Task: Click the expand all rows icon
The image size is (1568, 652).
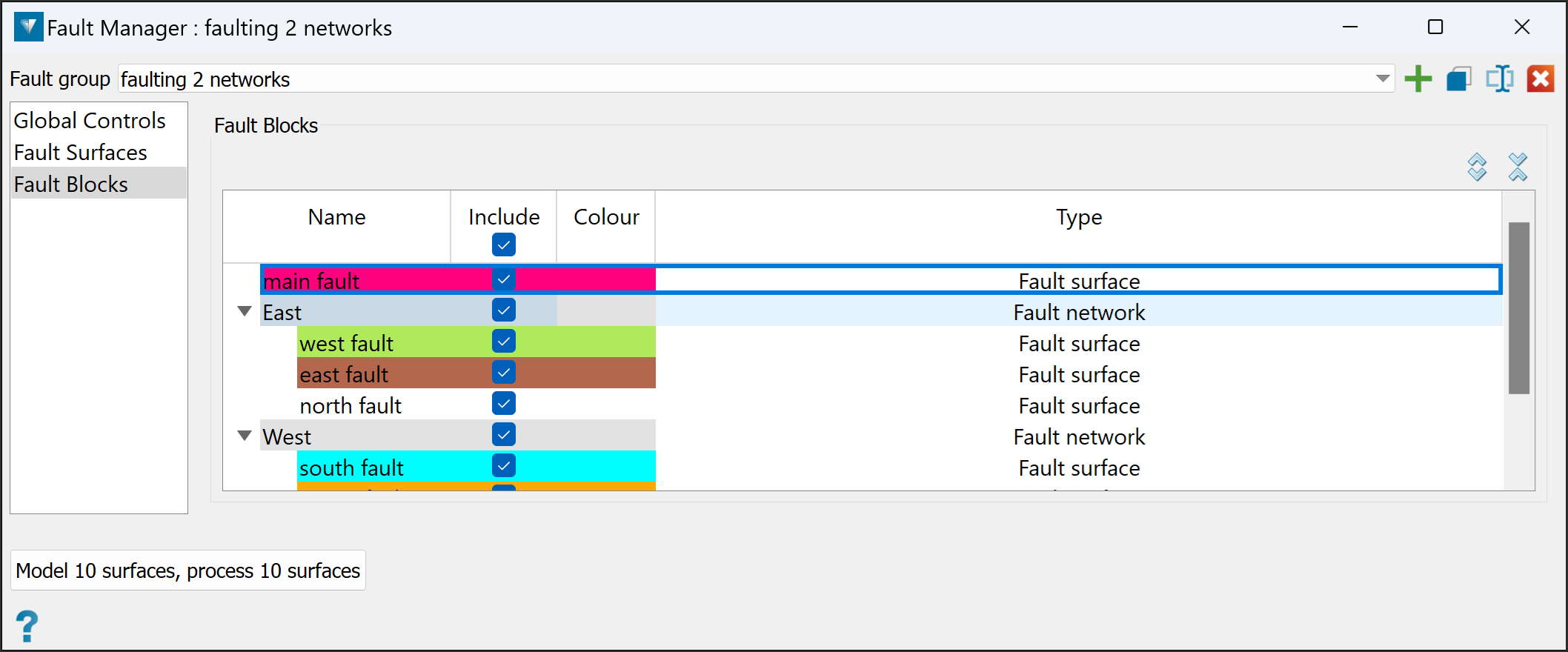Action: (1477, 167)
